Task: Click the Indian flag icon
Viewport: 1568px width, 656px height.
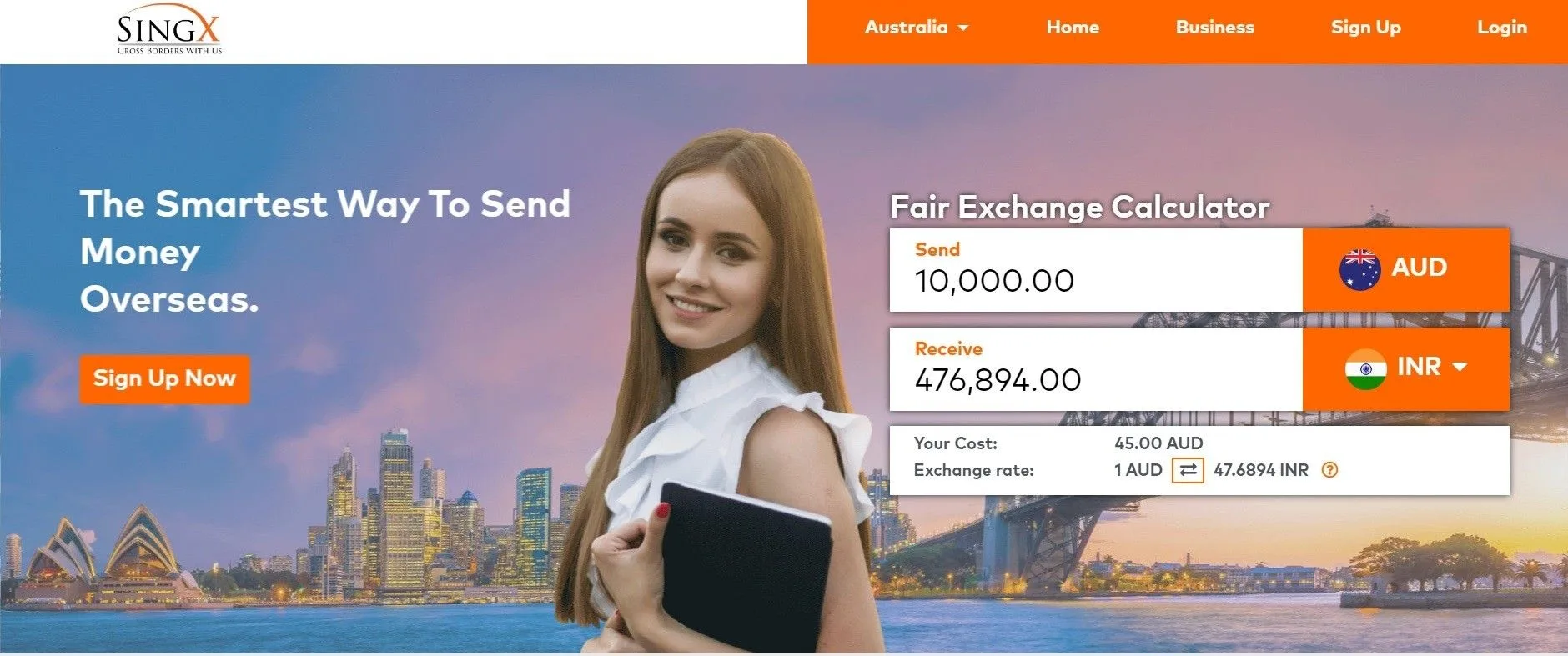Action: click(x=1365, y=368)
